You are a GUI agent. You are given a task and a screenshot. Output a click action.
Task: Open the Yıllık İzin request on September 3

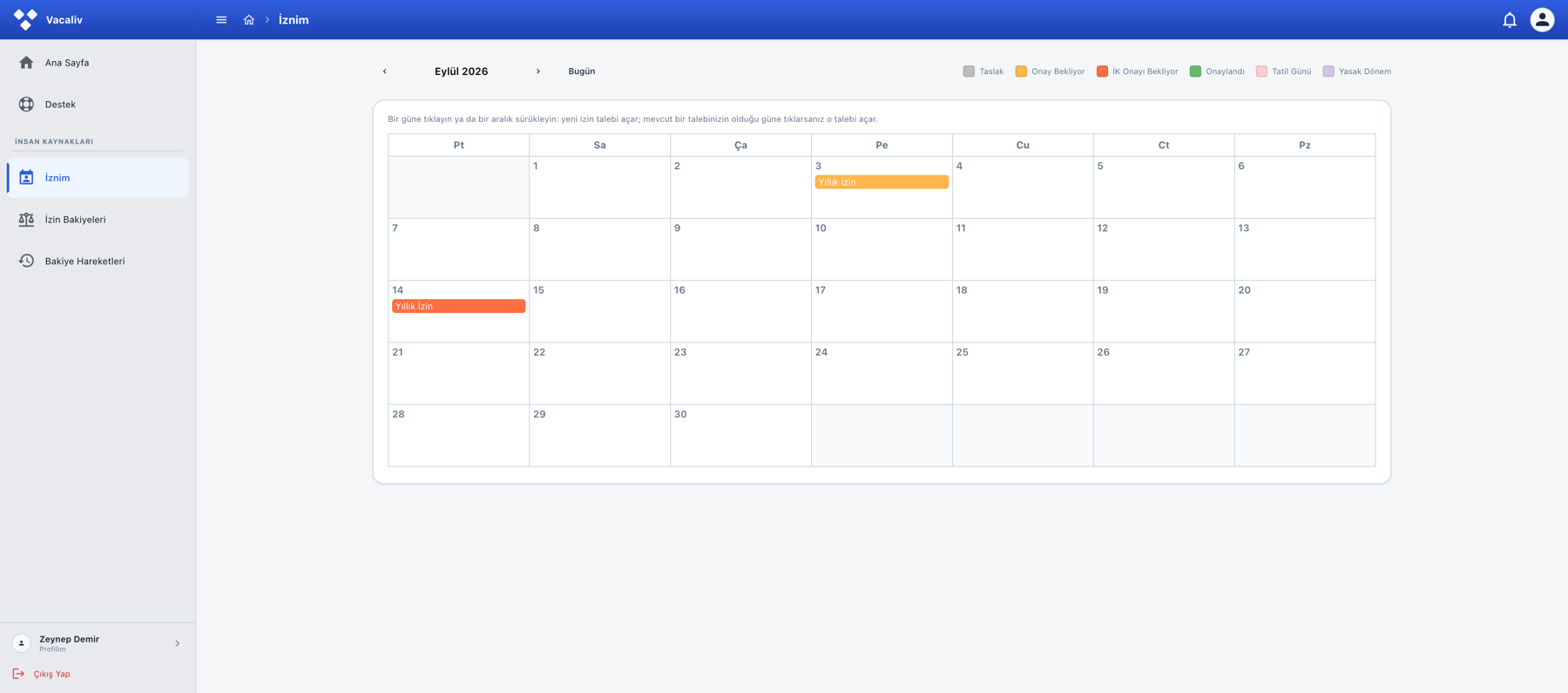[882, 182]
